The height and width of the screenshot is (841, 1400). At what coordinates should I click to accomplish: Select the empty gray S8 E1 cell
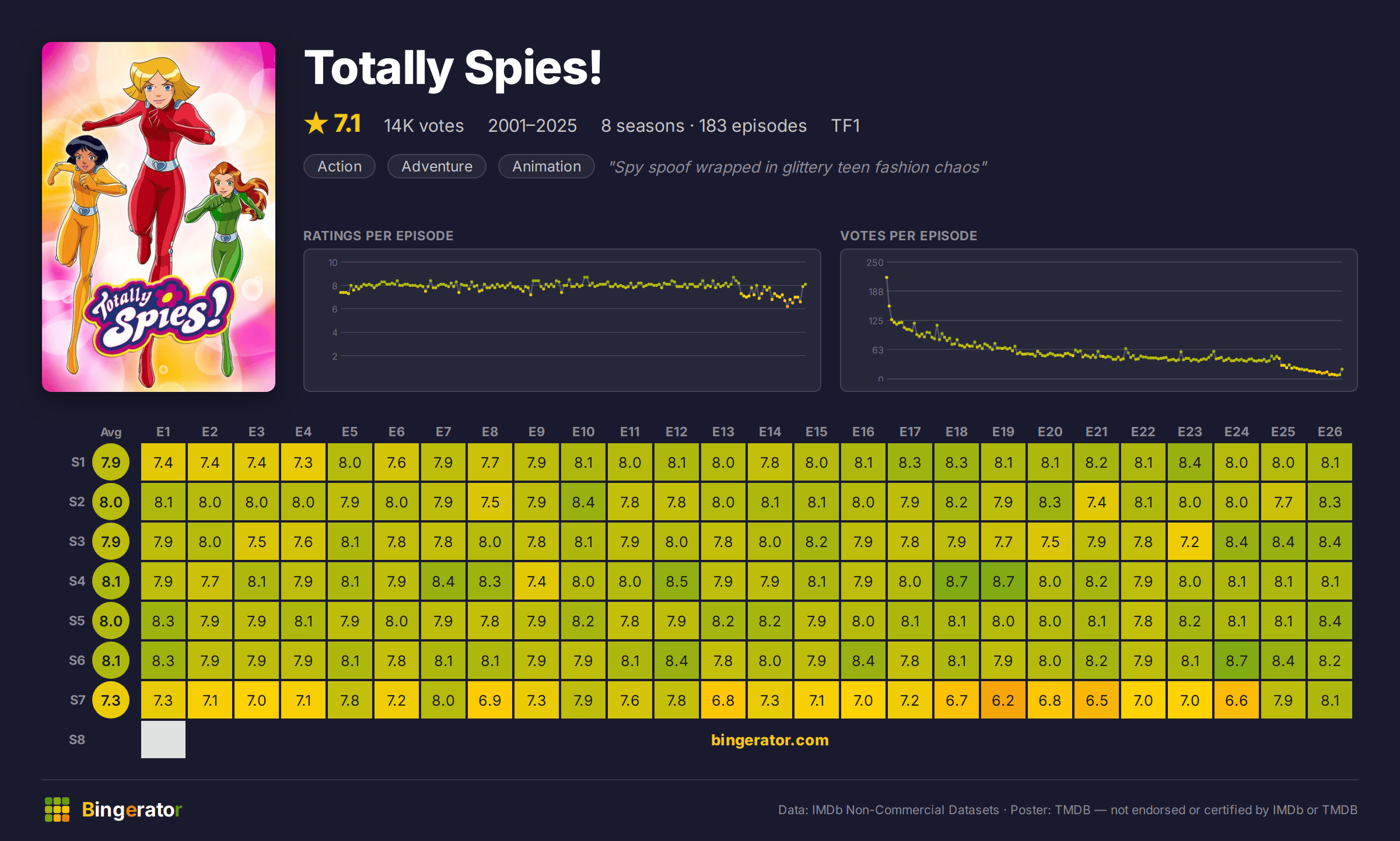[163, 740]
